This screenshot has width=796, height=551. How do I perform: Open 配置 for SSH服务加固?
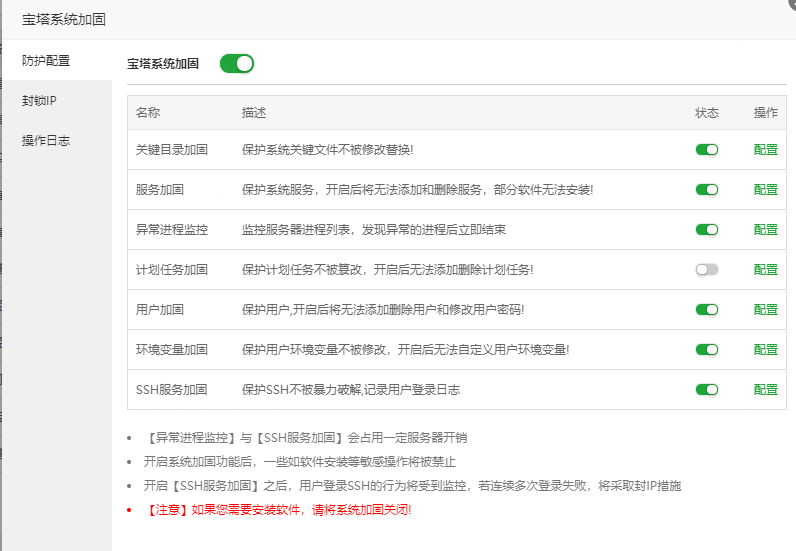pos(766,390)
